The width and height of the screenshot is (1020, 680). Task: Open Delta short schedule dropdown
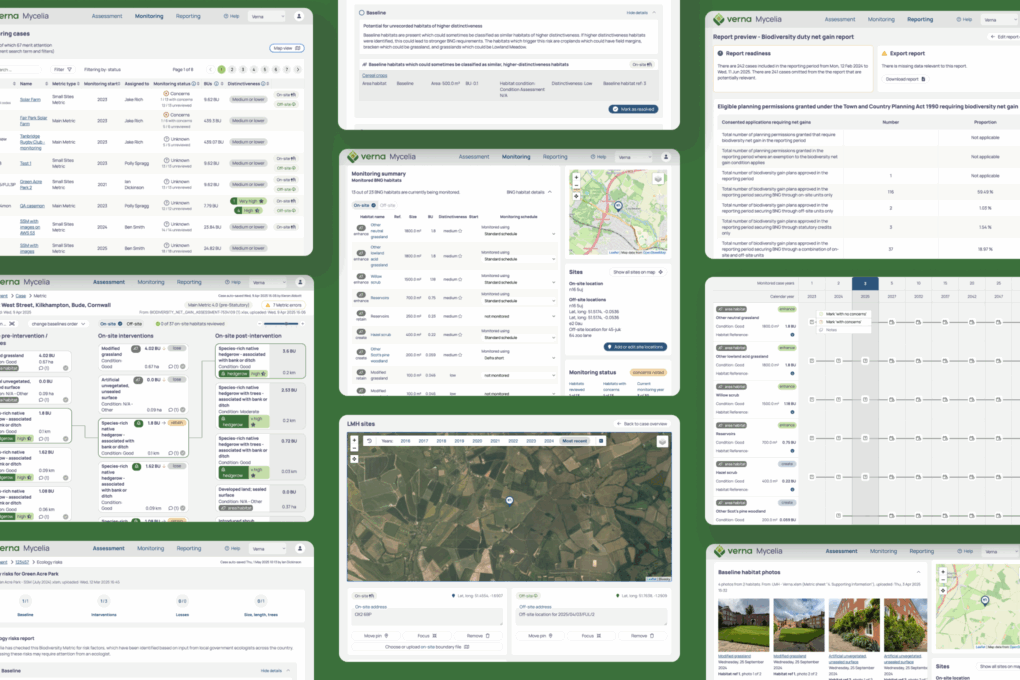point(518,359)
